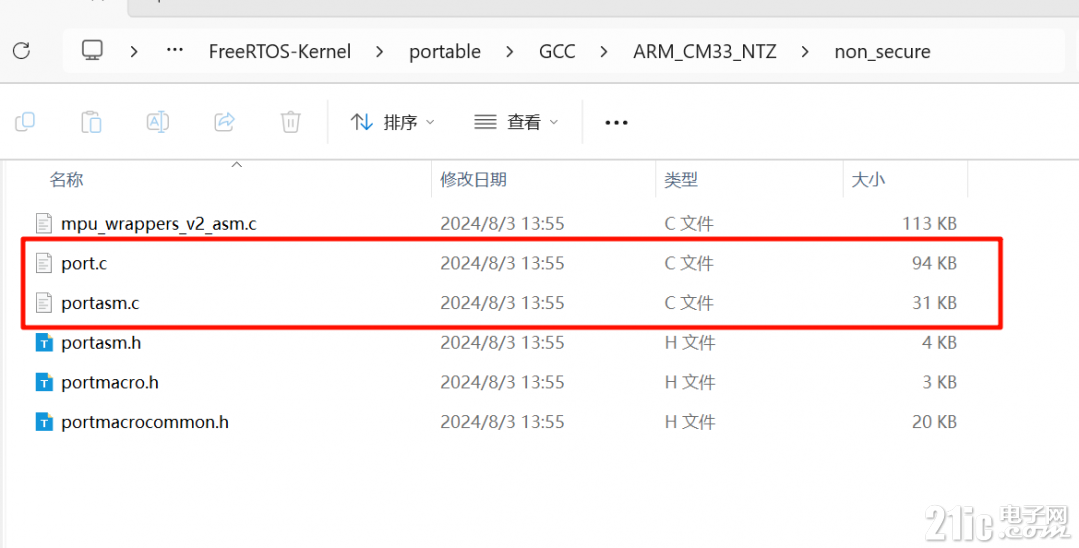Expand the chevron after portable

point(509,52)
